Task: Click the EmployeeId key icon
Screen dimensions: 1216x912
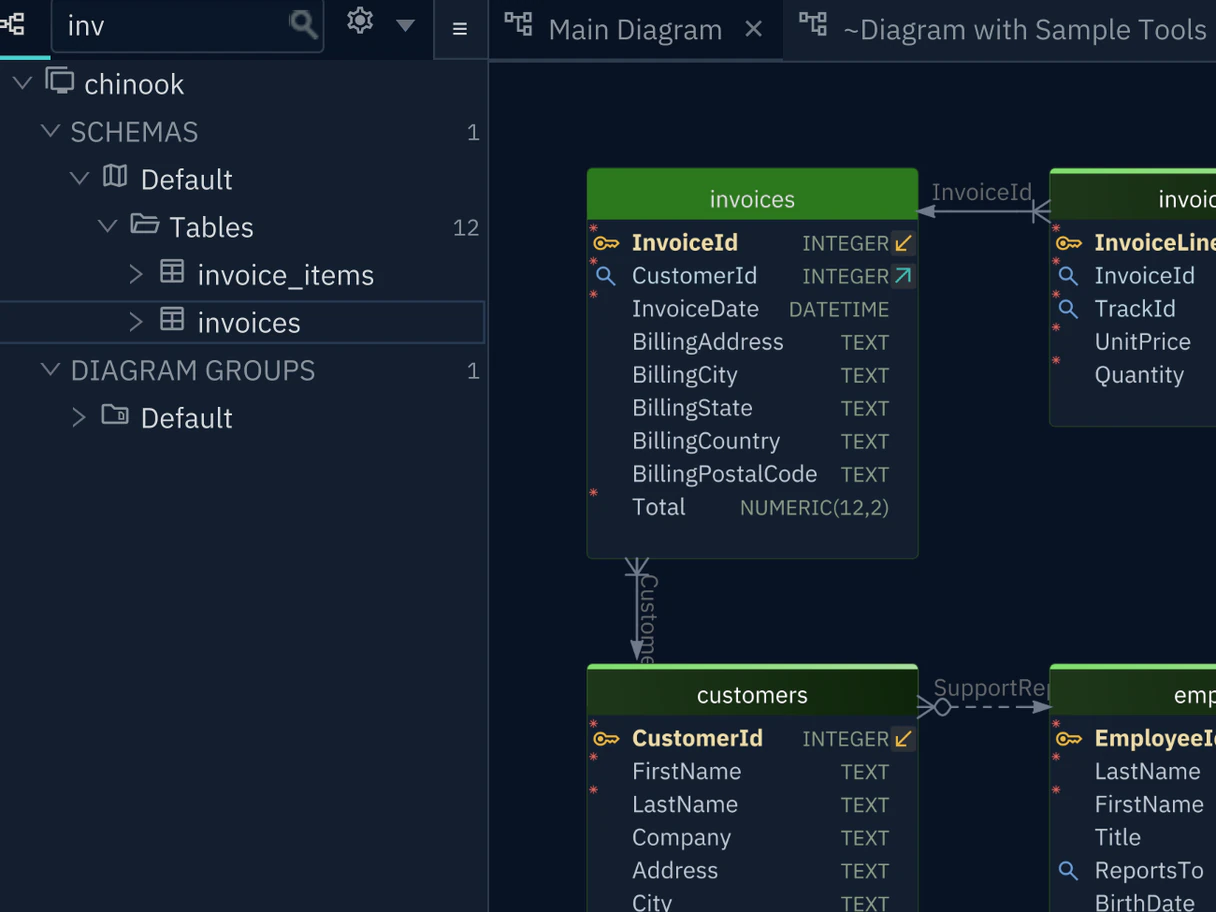Action: pyautogui.click(x=1069, y=739)
